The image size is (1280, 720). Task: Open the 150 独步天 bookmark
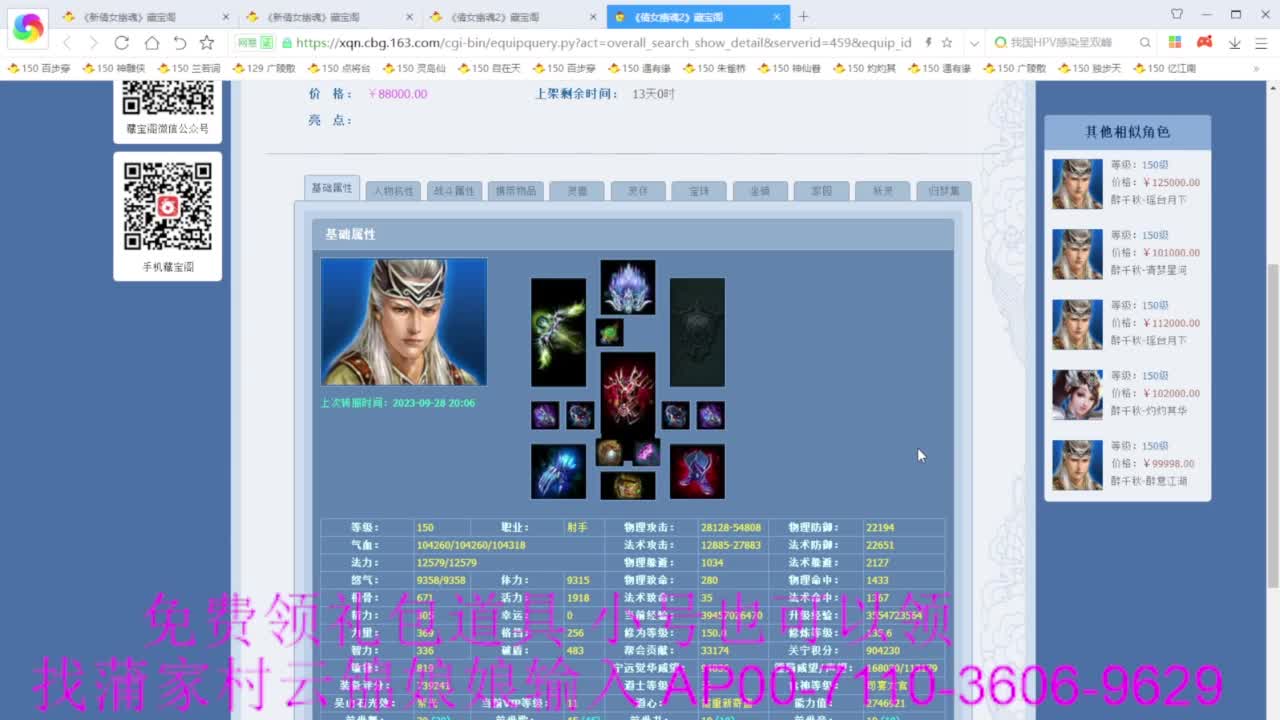[1088, 68]
